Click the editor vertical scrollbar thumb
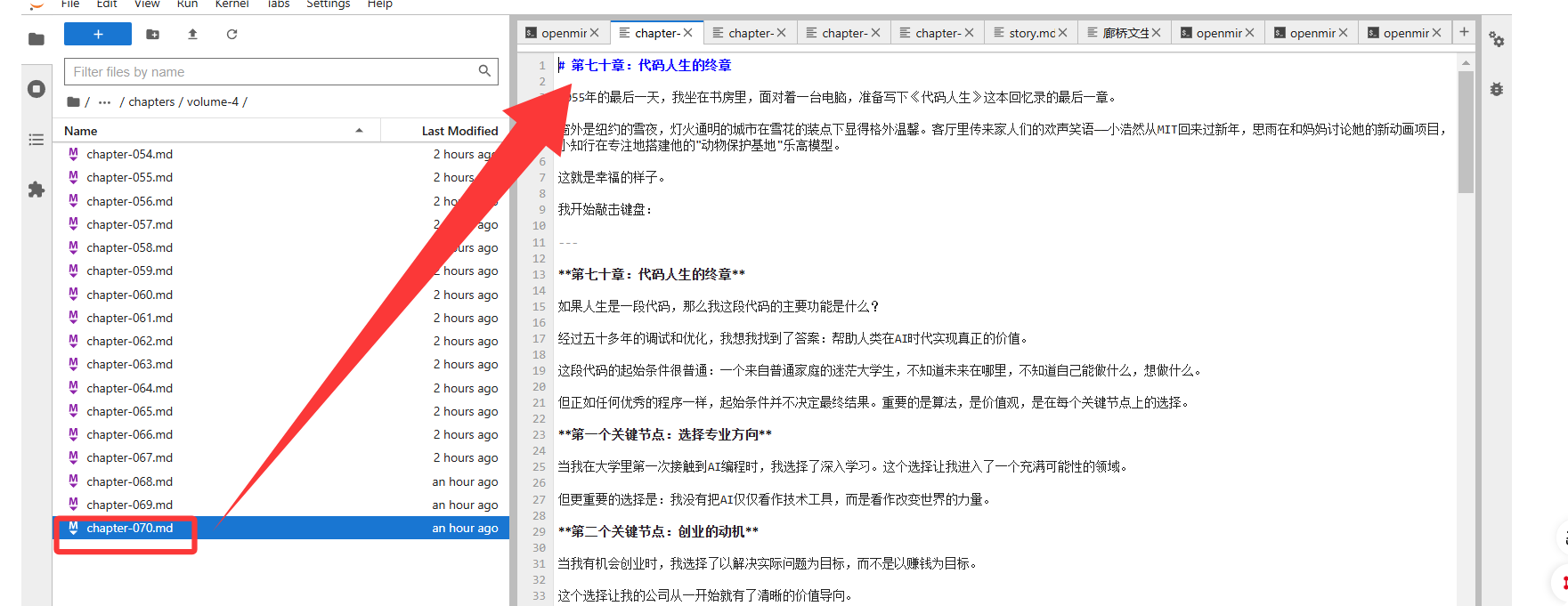The height and width of the screenshot is (606, 1568). pyautogui.click(x=1466, y=132)
